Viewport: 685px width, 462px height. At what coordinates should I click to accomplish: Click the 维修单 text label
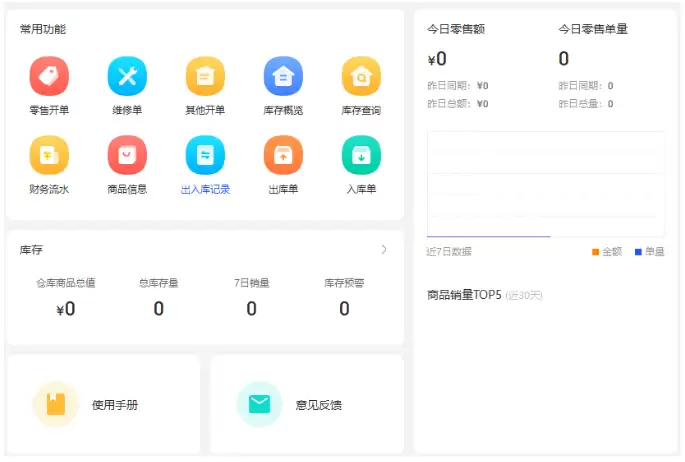tap(127, 110)
